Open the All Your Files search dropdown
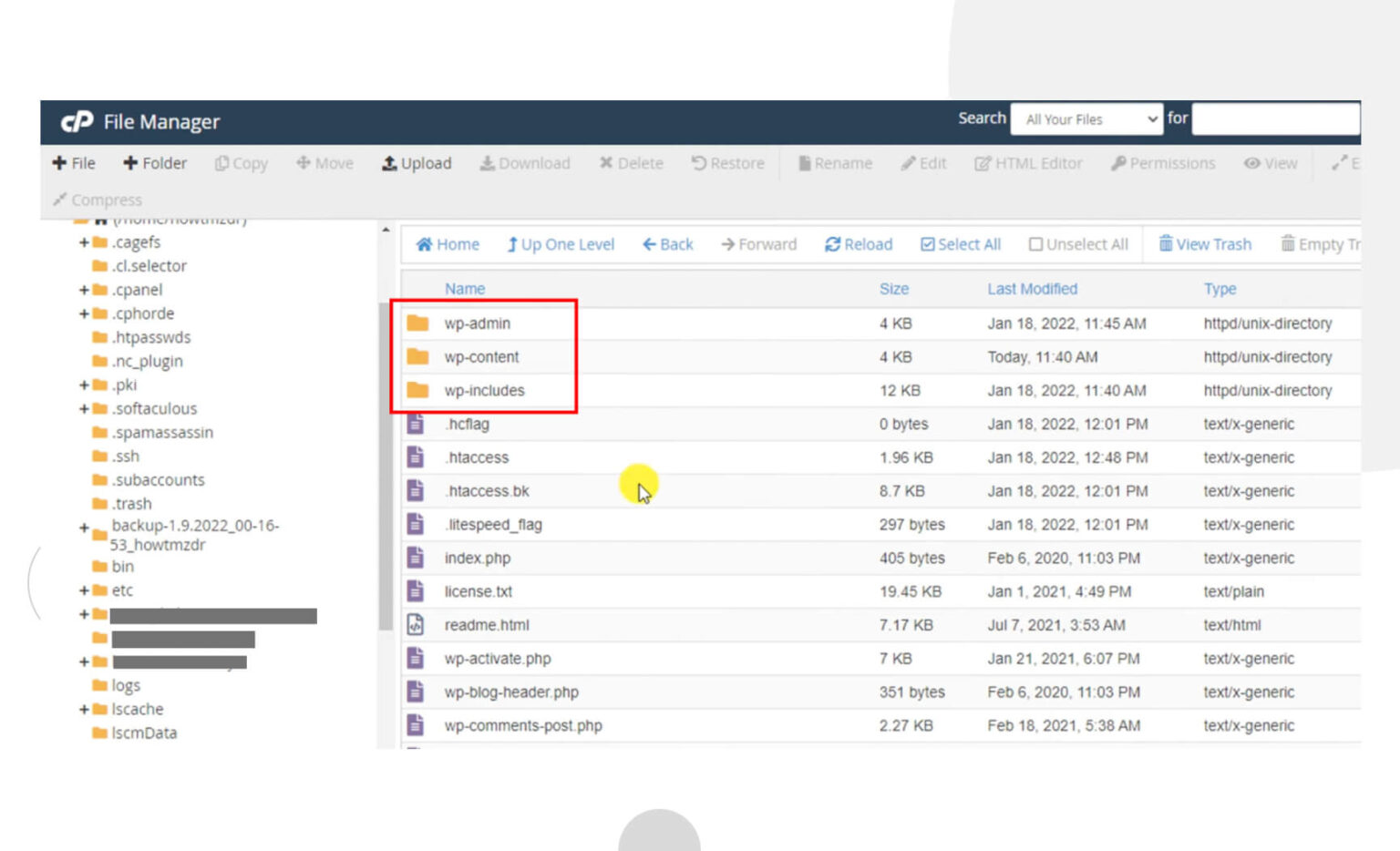 click(x=1086, y=118)
